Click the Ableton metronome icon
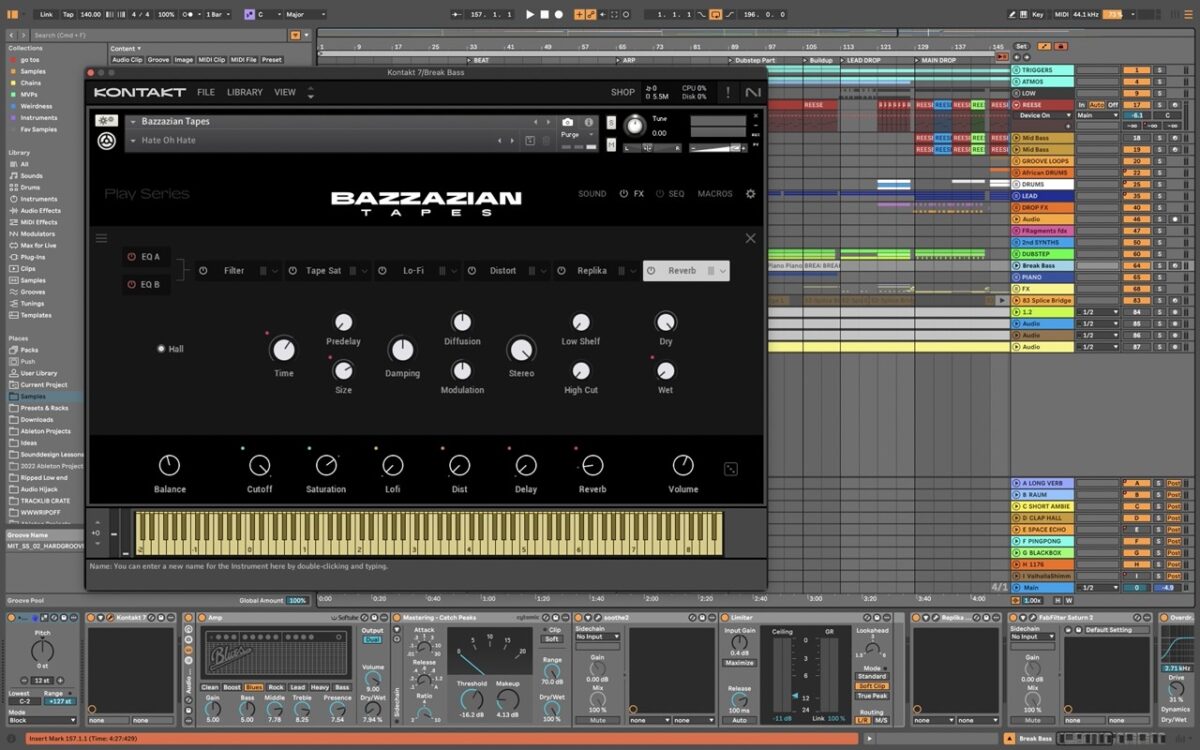Image resolution: width=1200 pixels, height=750 pixels. pyautogui.click(x=186, y=15)
